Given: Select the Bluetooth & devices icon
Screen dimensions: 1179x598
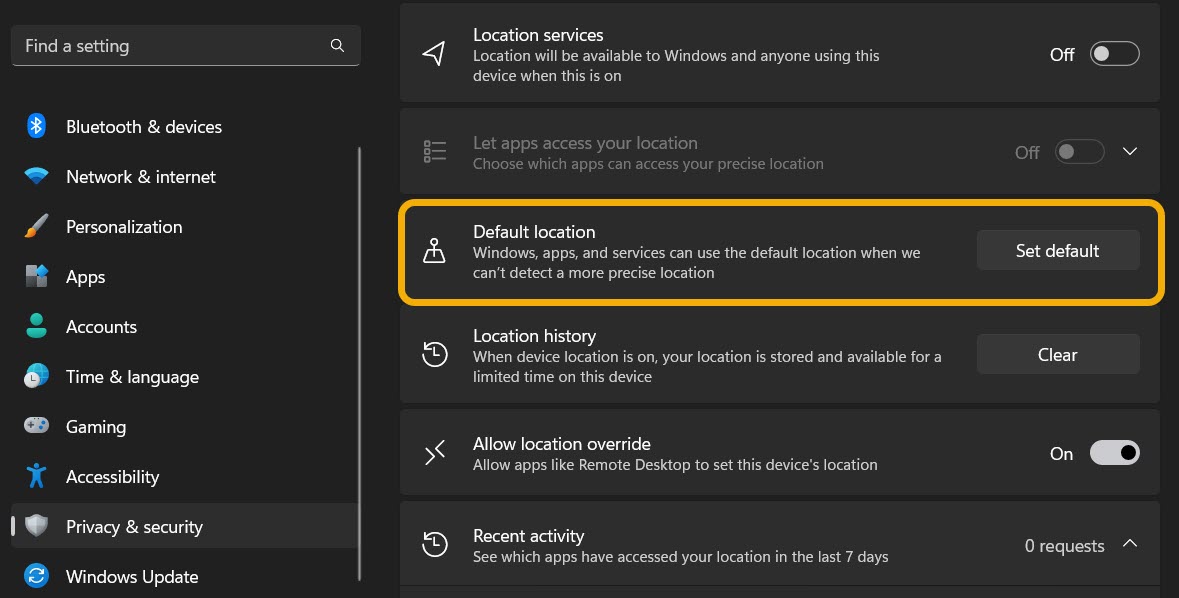Looking at the screenshot, I should (x=37, y=126).
